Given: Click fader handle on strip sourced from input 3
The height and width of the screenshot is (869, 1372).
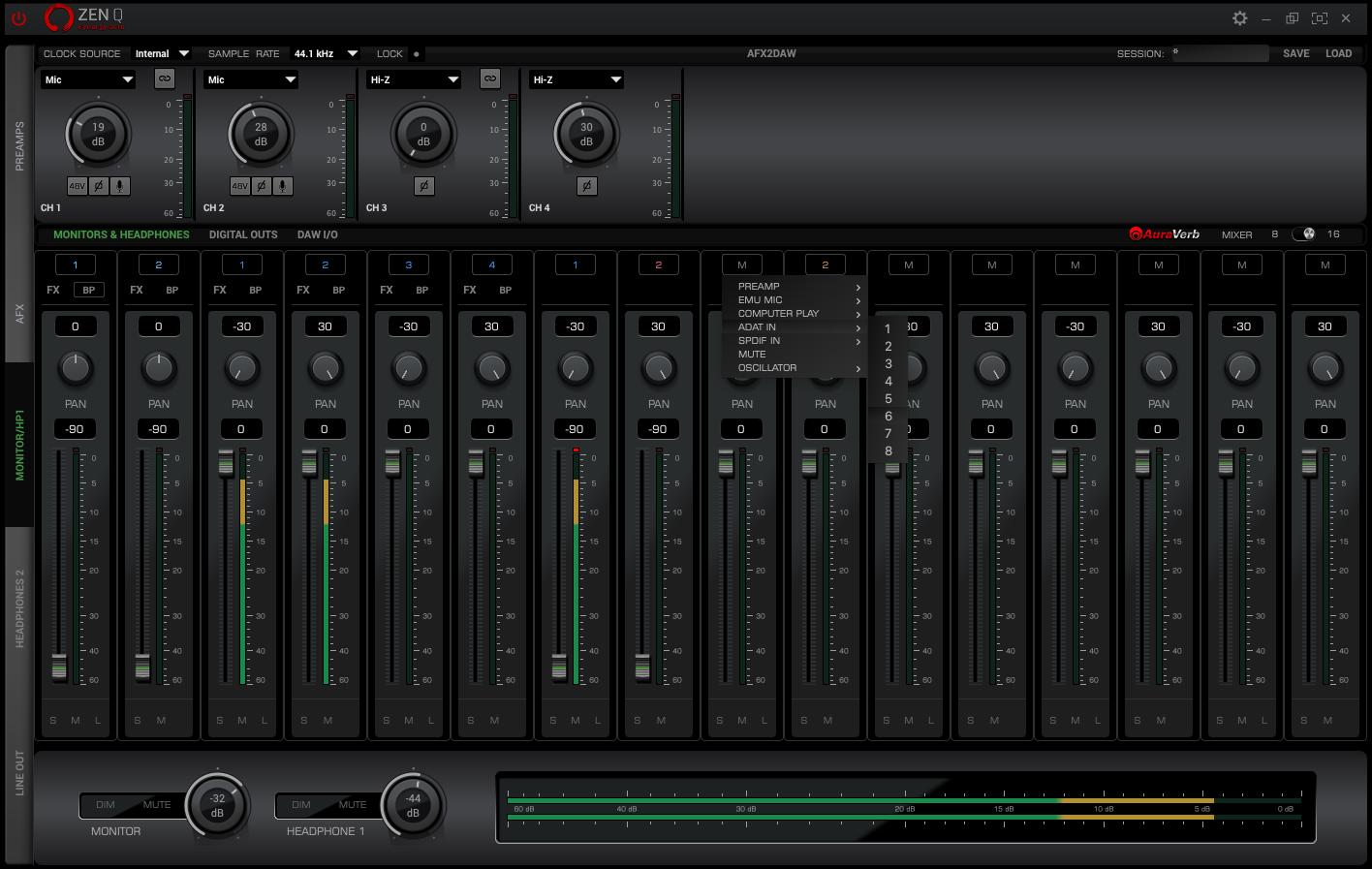Looking at the screenshot, I should point(392,463).
